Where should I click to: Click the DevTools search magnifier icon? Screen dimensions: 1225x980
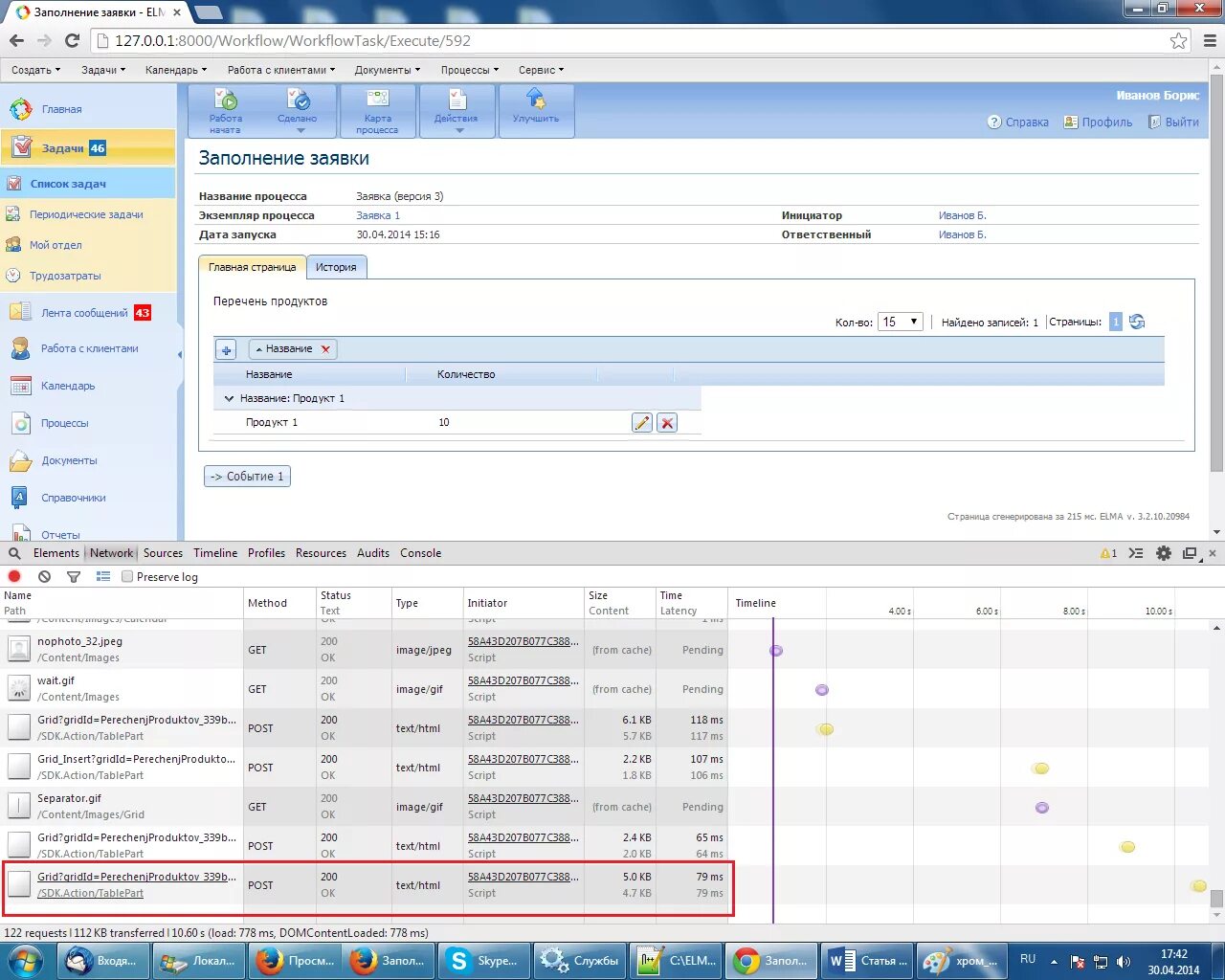pyautogui.click(x=14, y=553)
